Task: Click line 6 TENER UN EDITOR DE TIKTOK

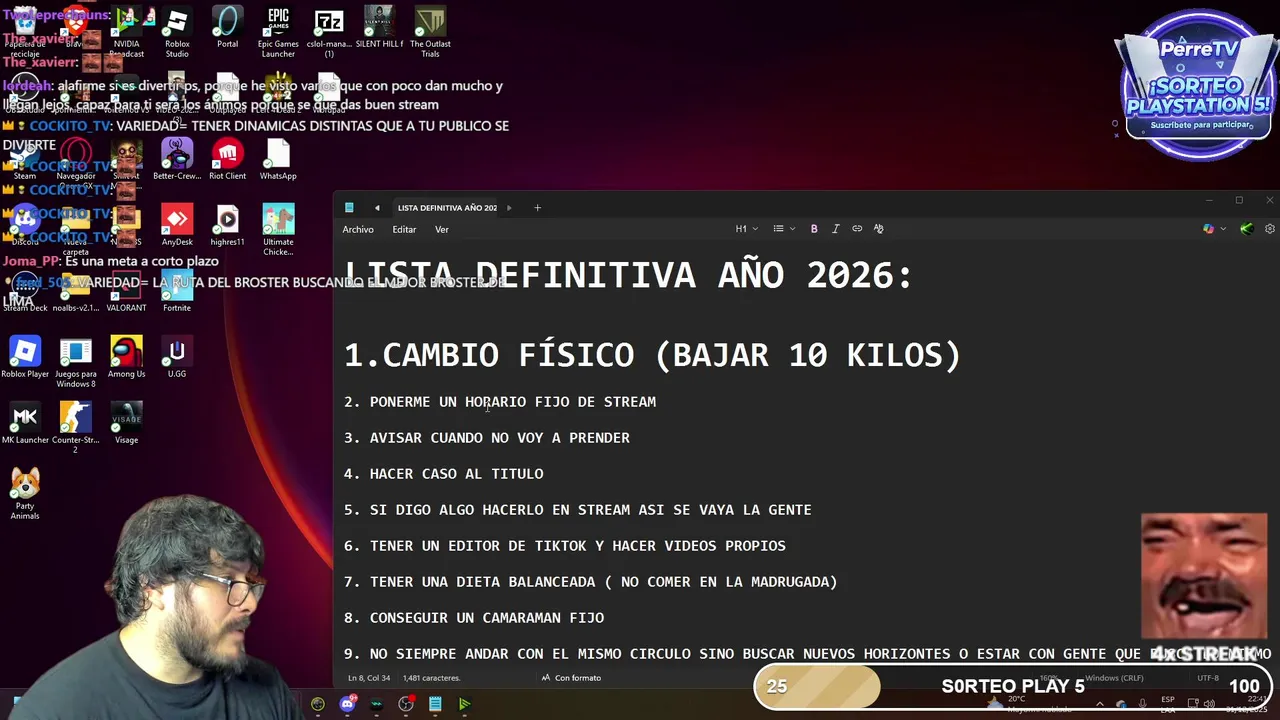Action: point(565,546)
